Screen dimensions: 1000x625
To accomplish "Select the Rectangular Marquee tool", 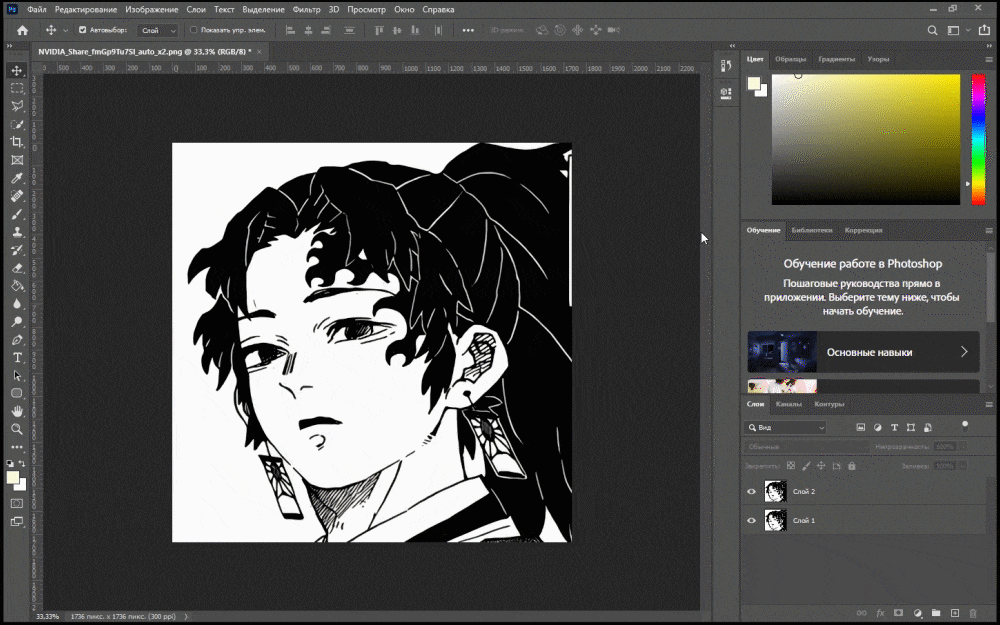I will pyautogui.click(x=17, y=89).
